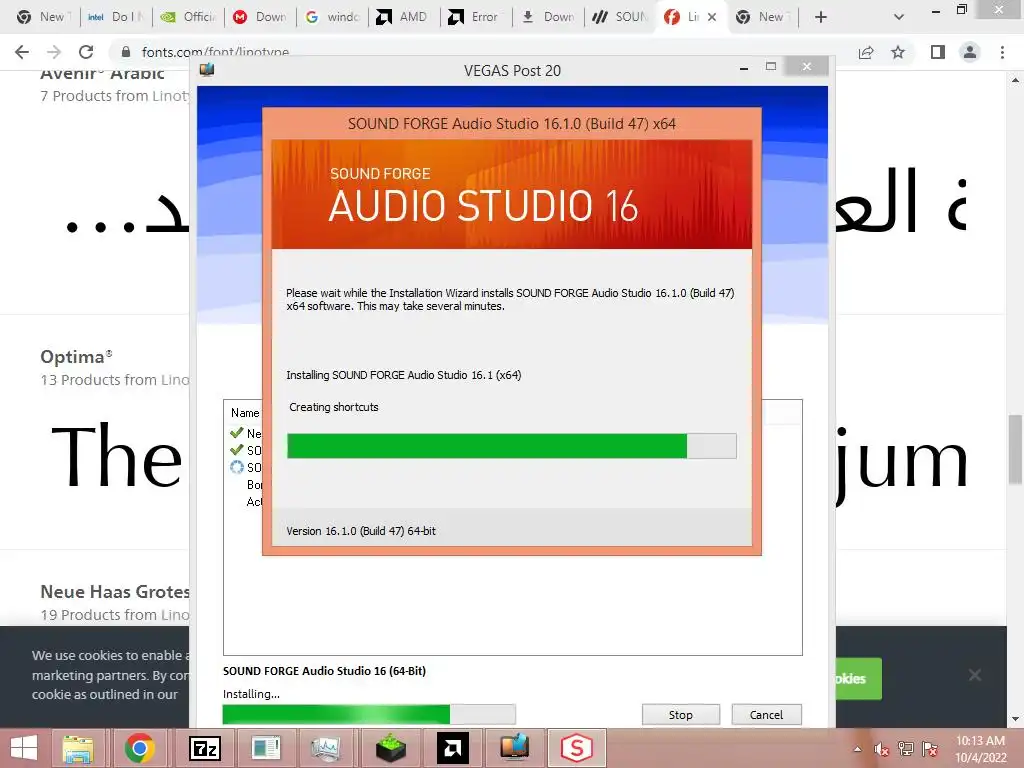Expand Chrome tab search chevron

click(899, 17)
